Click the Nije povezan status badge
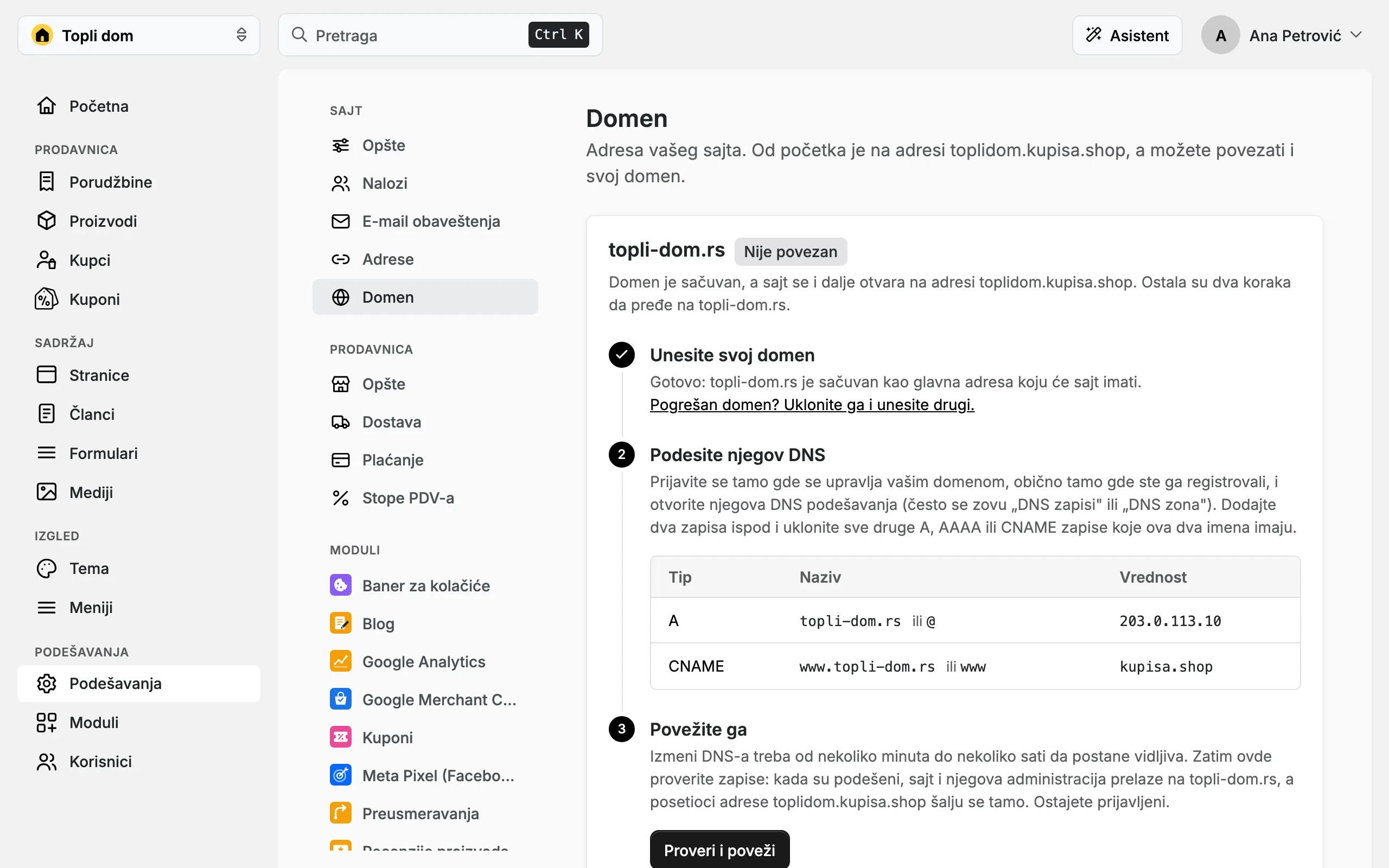Image resolution: width=1389 pixels, height=868 pixels. 791,251
